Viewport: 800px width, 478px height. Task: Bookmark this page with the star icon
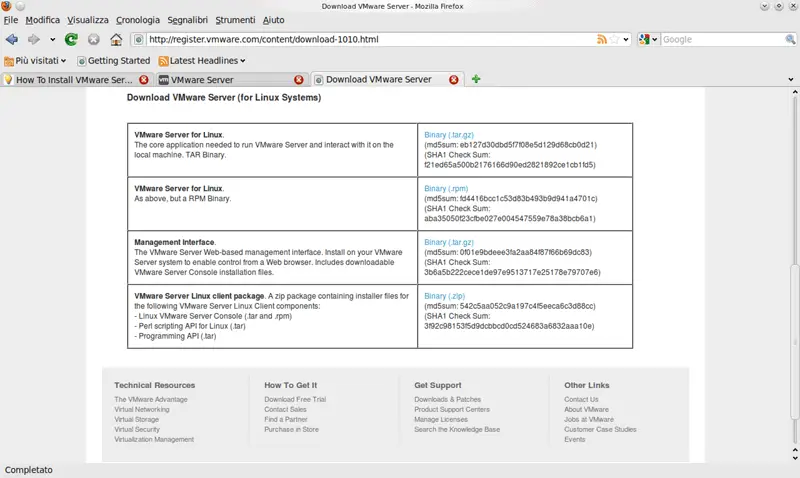(x=614, y=39)
